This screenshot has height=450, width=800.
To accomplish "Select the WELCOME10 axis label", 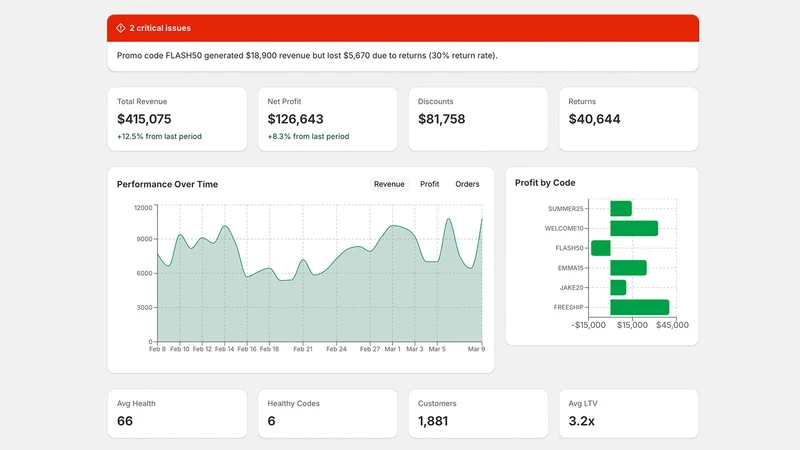I will pyautogui.click(x=564, y=229).
